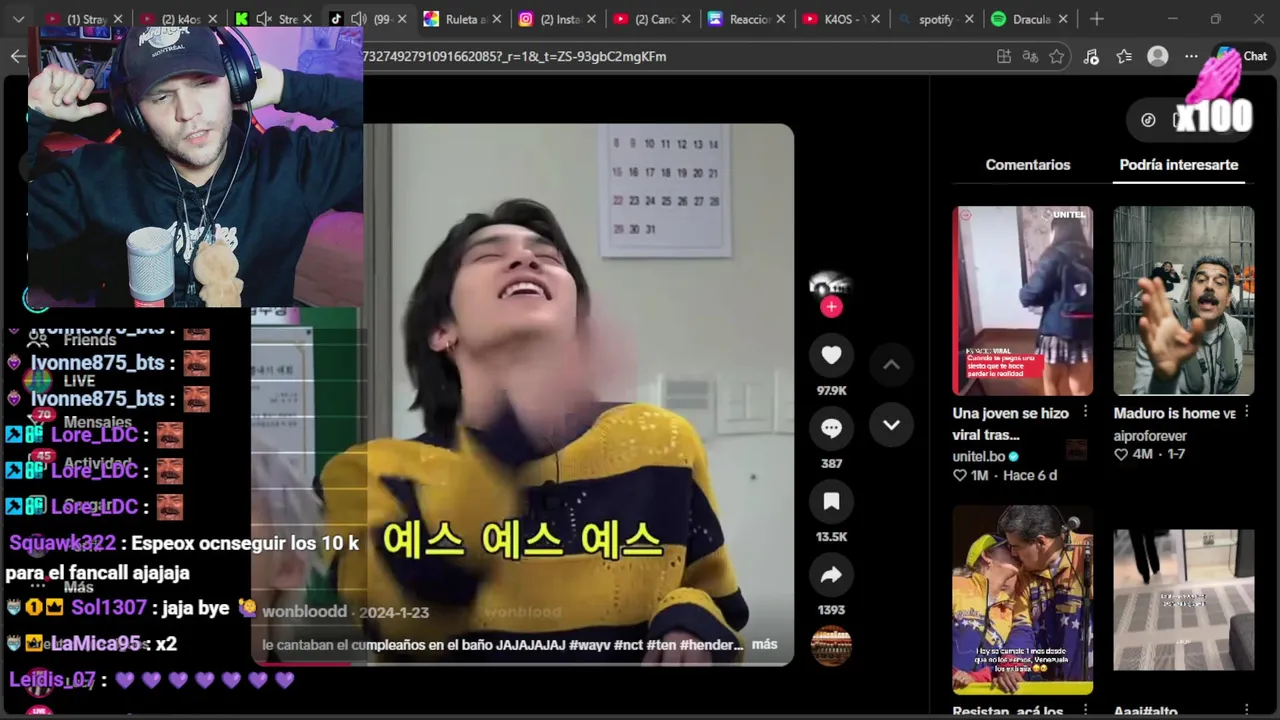Close the 'Dracula' Spotify tab
This screenshot has height=720, width=1280.
pos(1063,19)
